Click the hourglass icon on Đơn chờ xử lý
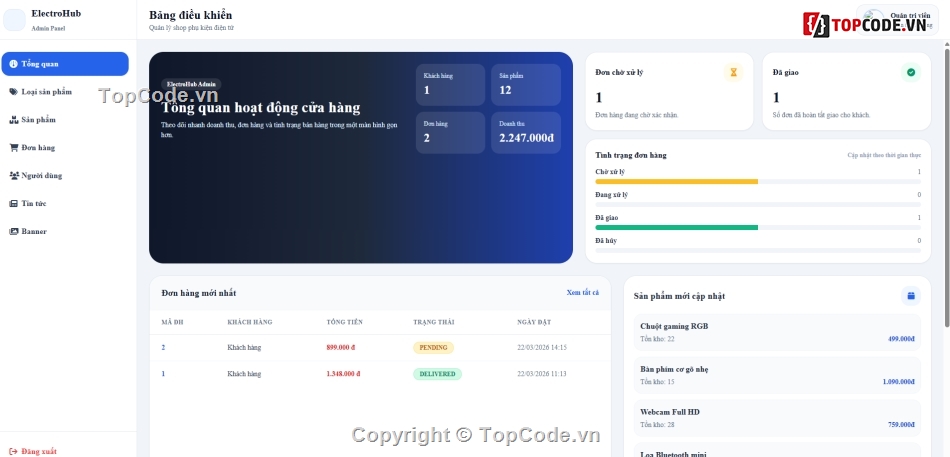The width and height of the screenshot is (950, 457). (x=733, y=72)
